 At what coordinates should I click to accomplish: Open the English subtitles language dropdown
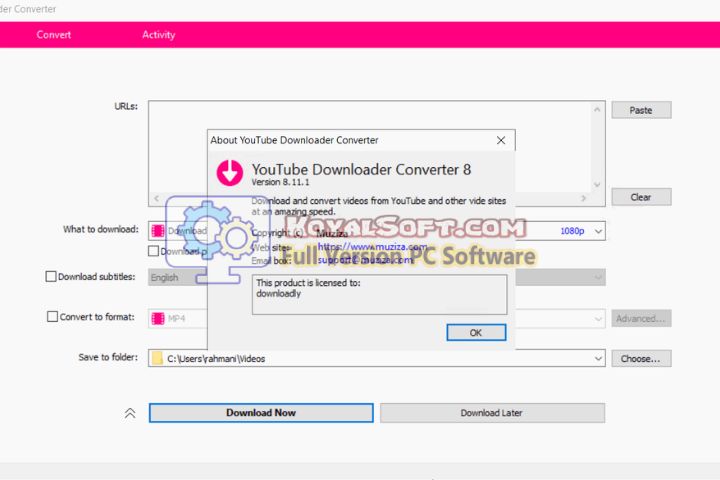coord(598,277)
